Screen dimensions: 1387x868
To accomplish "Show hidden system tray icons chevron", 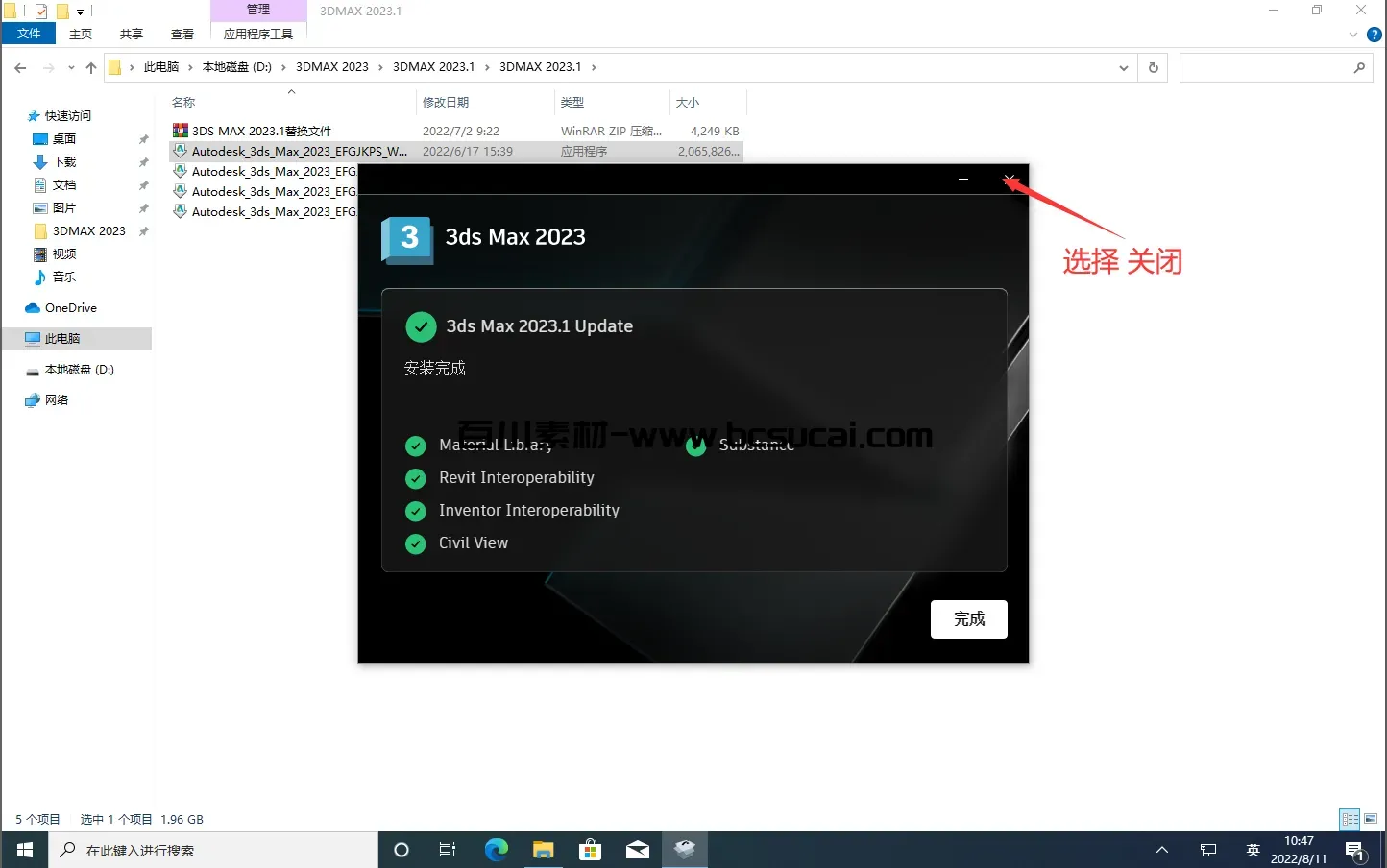I will (x=1161, y=850).
